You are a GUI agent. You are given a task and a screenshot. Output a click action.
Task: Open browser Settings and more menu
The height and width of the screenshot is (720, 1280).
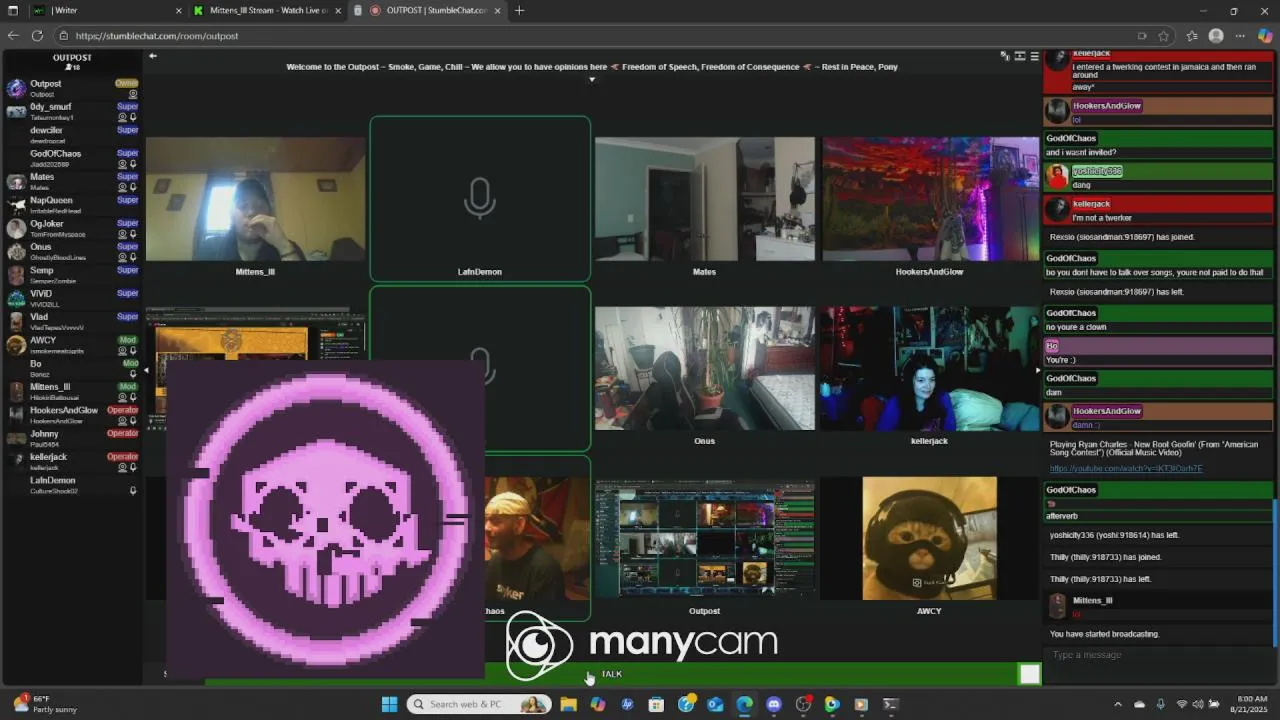1241,36
